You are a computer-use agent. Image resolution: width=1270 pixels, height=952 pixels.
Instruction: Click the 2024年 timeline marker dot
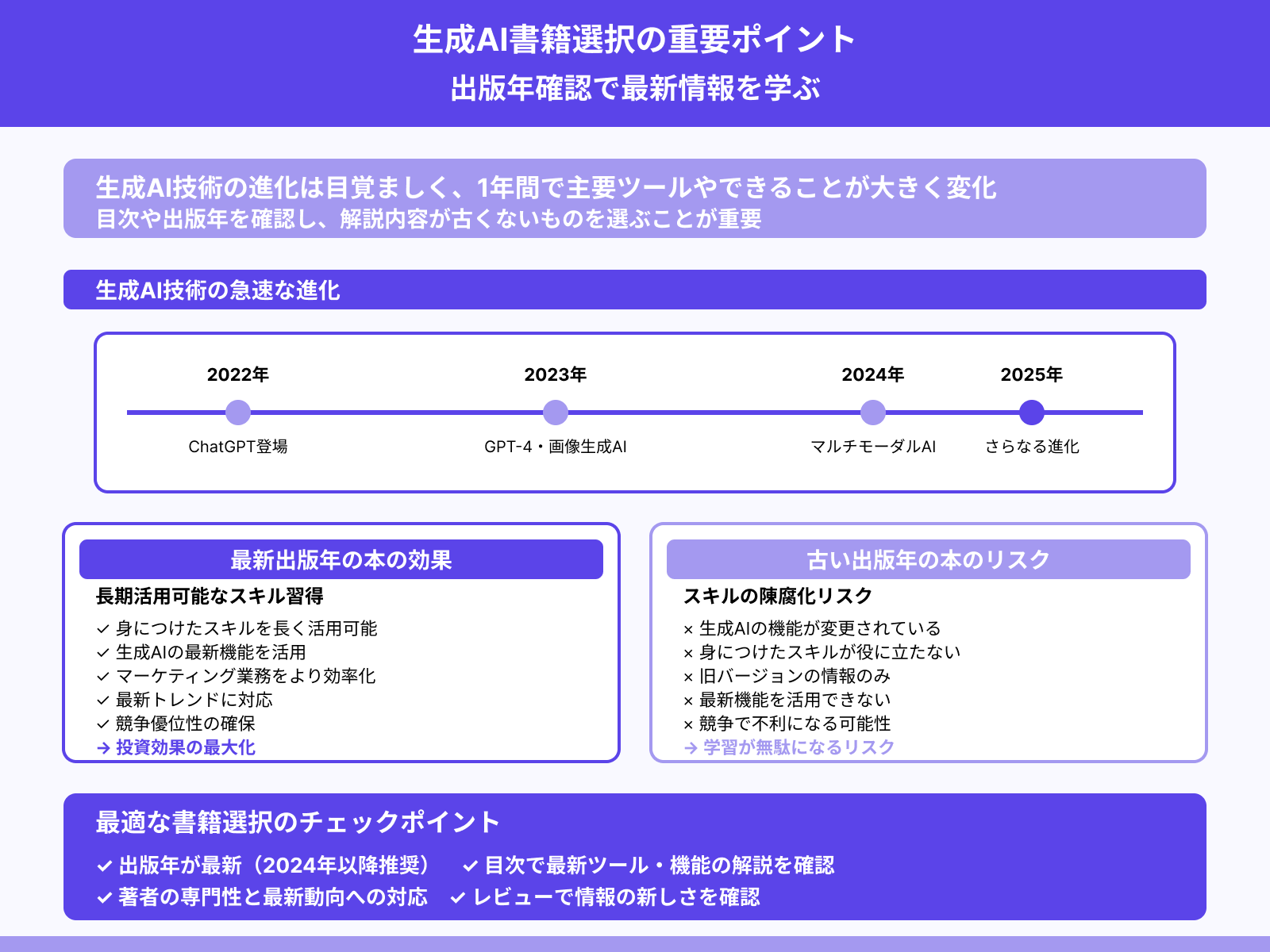(x=873, y=413)
